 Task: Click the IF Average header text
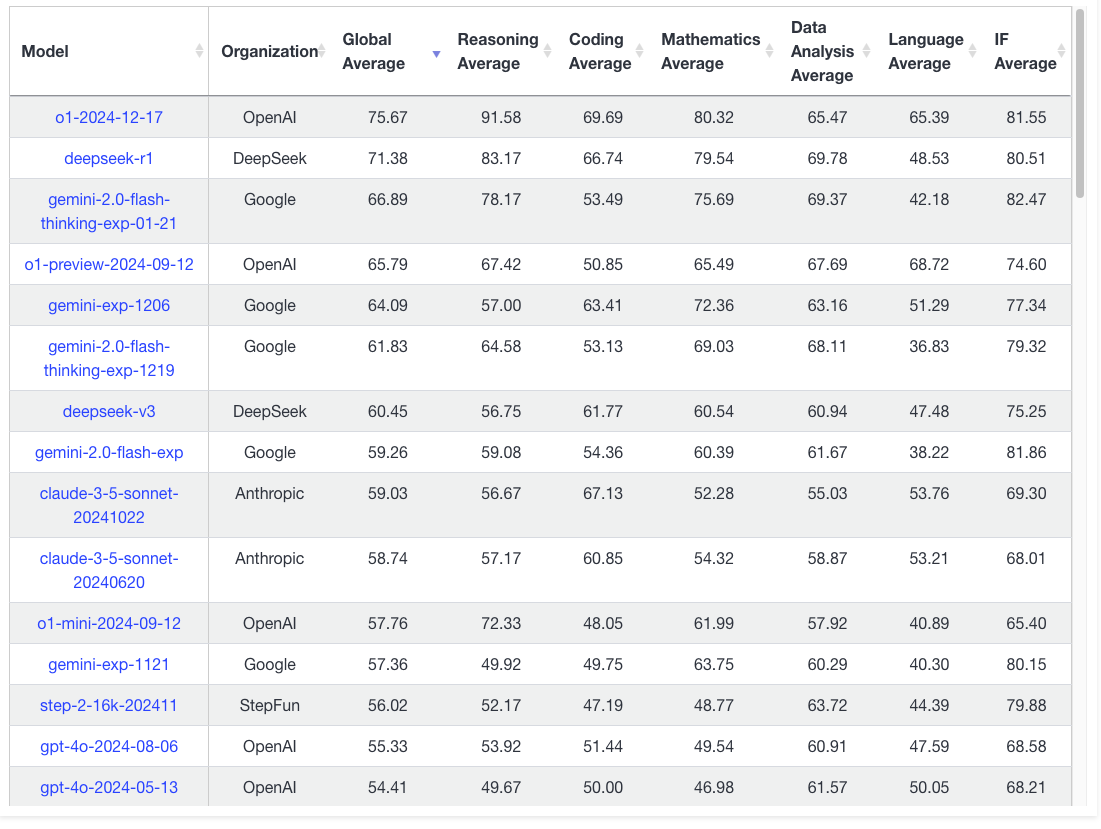click(1025, 51)
